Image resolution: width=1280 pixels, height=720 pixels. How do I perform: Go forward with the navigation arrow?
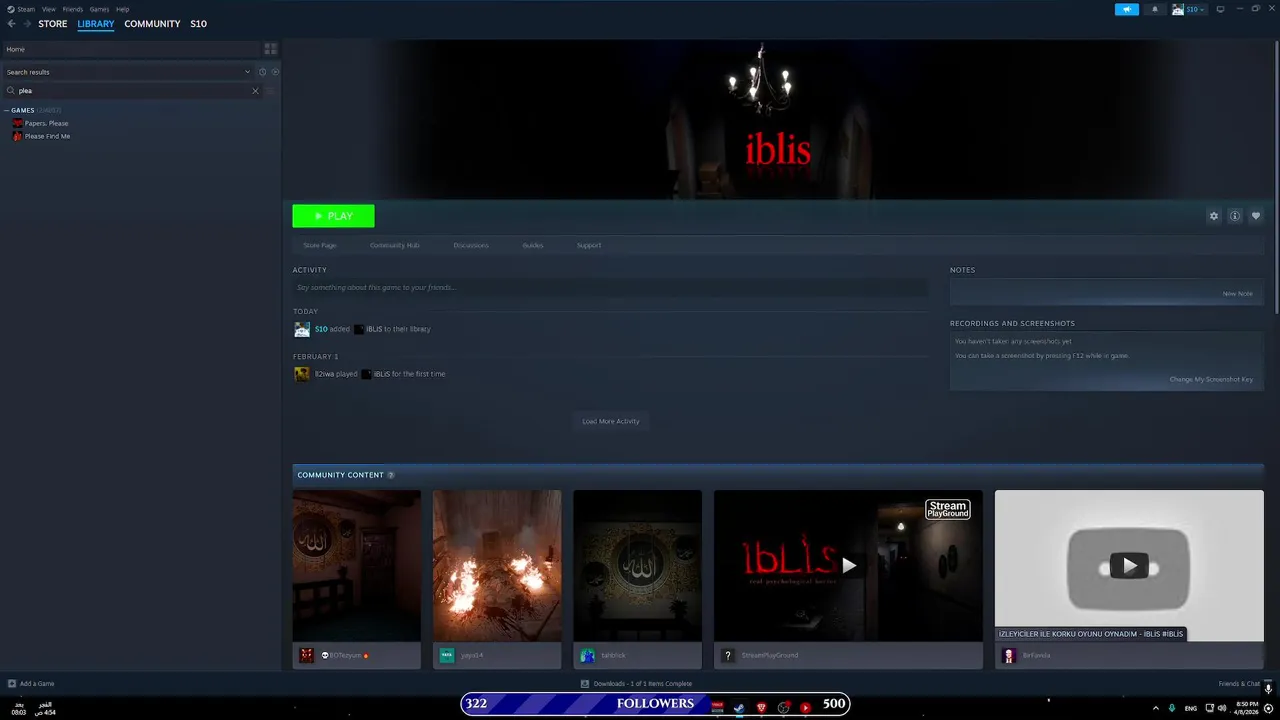click(26, 24)
